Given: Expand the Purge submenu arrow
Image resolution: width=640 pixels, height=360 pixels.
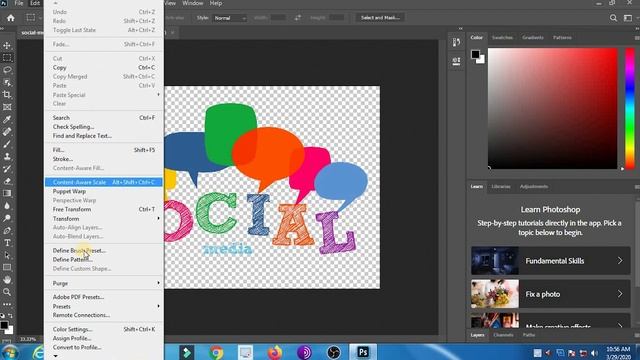Looking at the screenshot, I should point(158,283).
